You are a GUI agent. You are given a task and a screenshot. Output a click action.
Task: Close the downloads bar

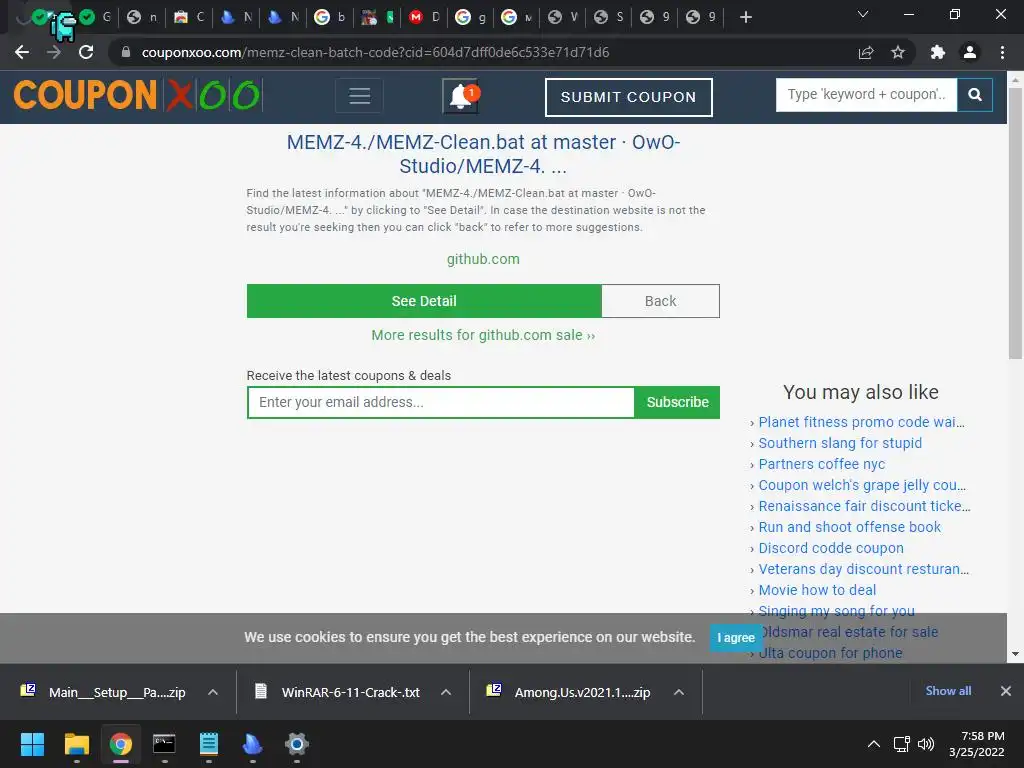[x=1006, y=691]
